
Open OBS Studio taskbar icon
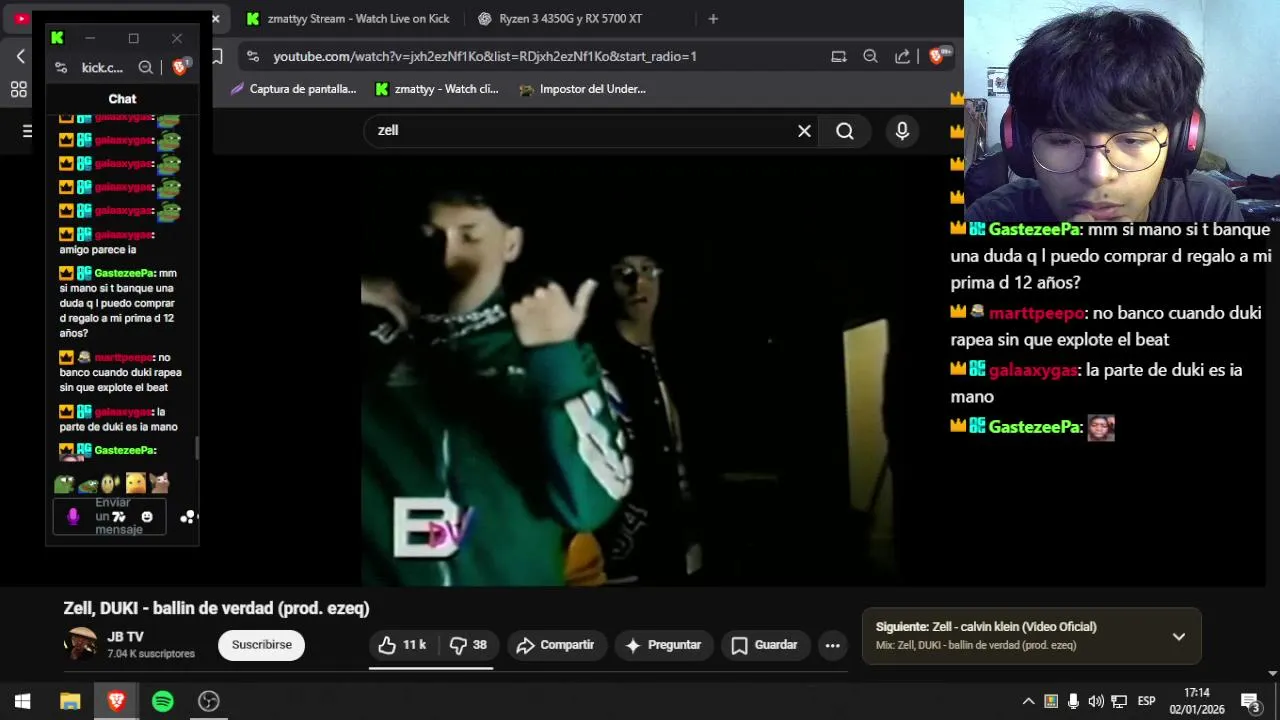pyautogui.click(x=208, y=701)
